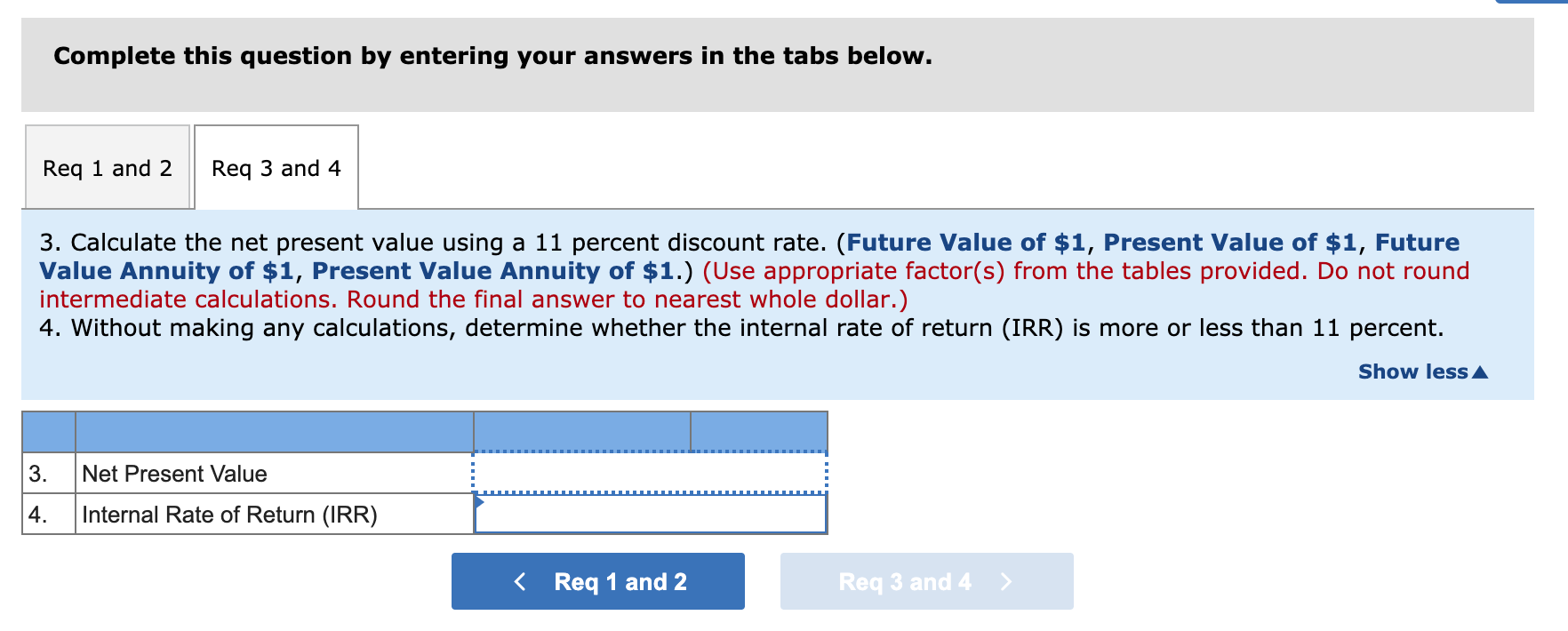
Task: Select the Net Present Value answer field
Action: tap(650, 473)
